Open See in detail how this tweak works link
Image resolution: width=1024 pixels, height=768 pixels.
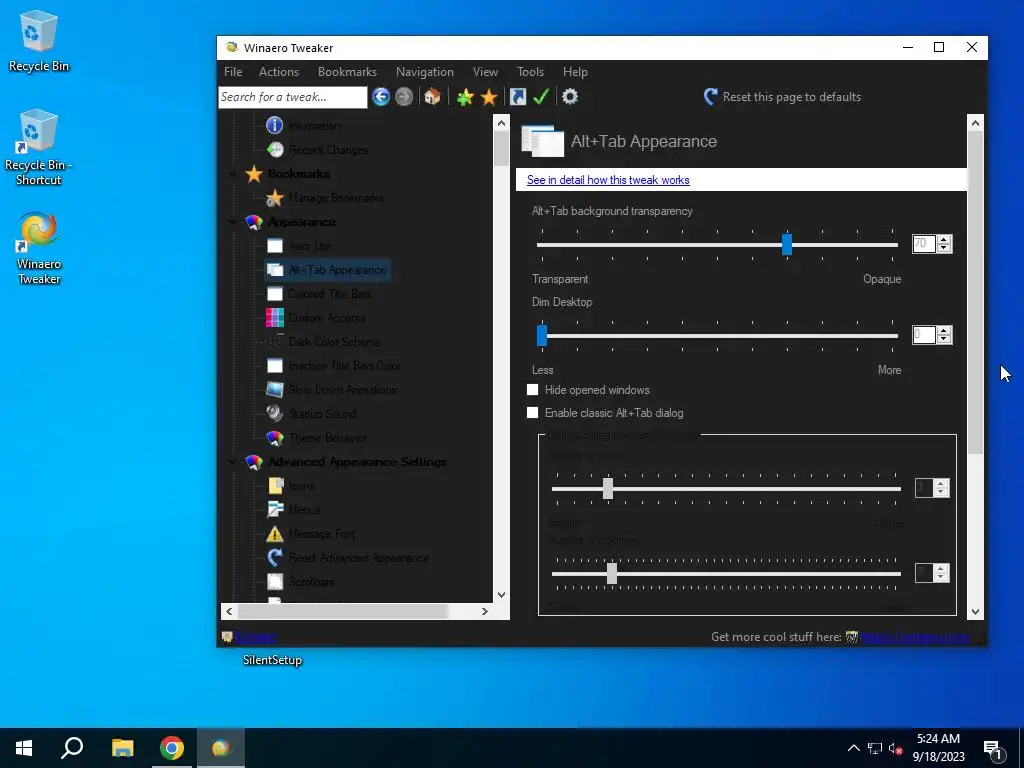608,180
